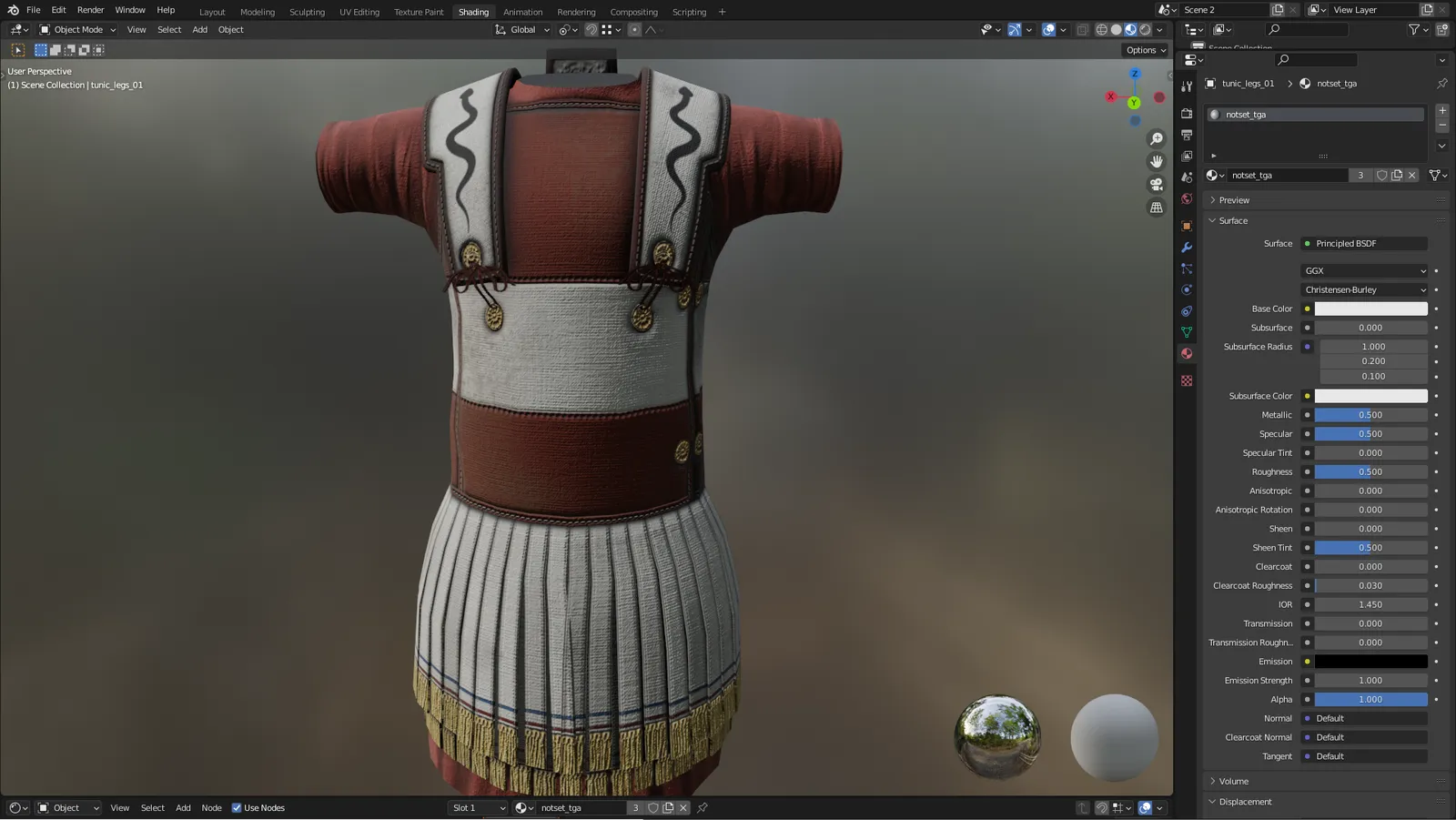
Task: Switch to the Texture Paint workspace tab
Action: click(419, 12)
